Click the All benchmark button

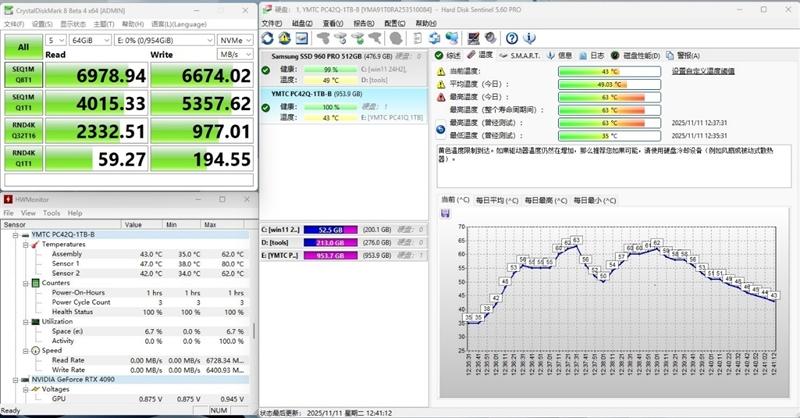(22, 47)
